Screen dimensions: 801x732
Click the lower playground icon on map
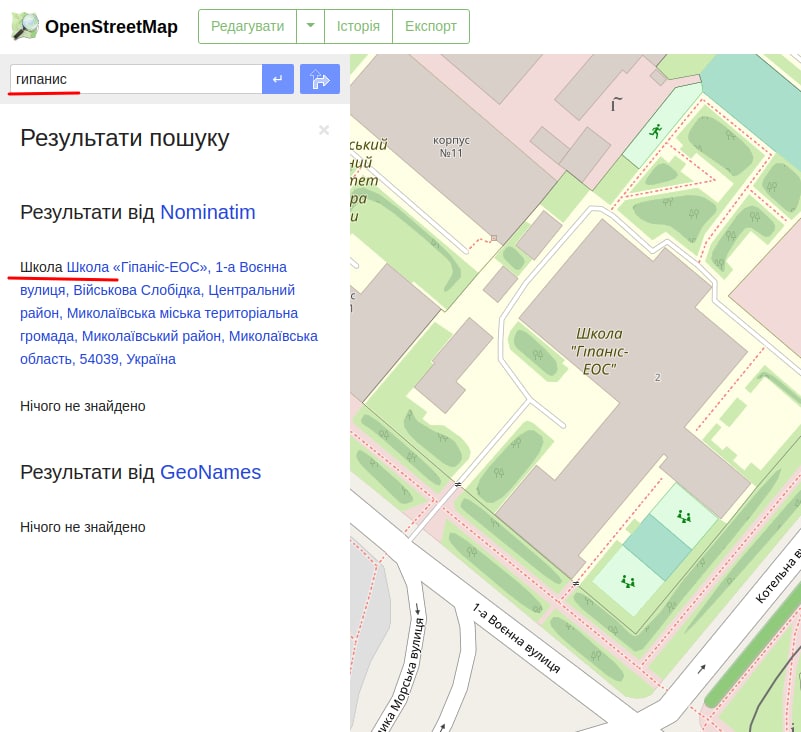(x=628, y=581)
